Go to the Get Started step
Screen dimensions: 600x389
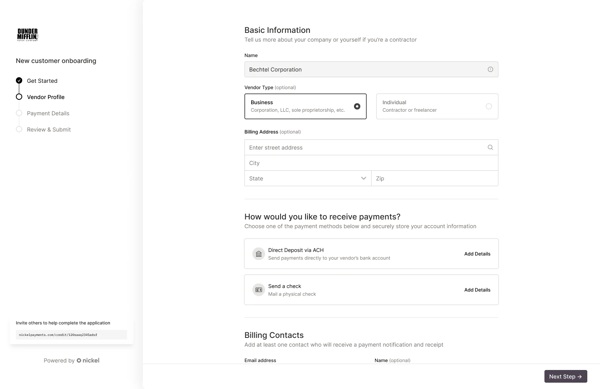(x=42, y=81)
